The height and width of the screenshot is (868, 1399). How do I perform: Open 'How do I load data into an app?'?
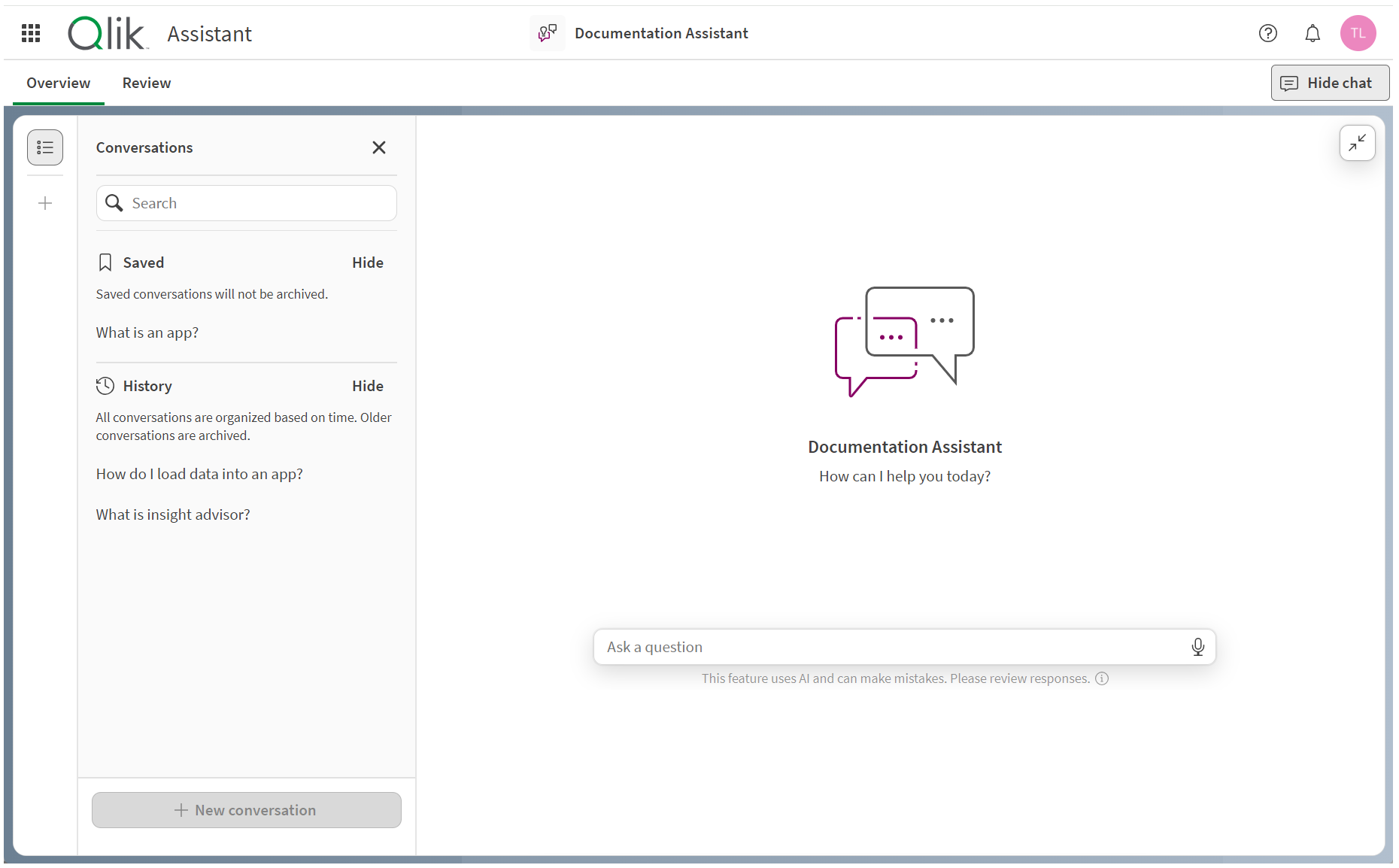click(199, 474)
